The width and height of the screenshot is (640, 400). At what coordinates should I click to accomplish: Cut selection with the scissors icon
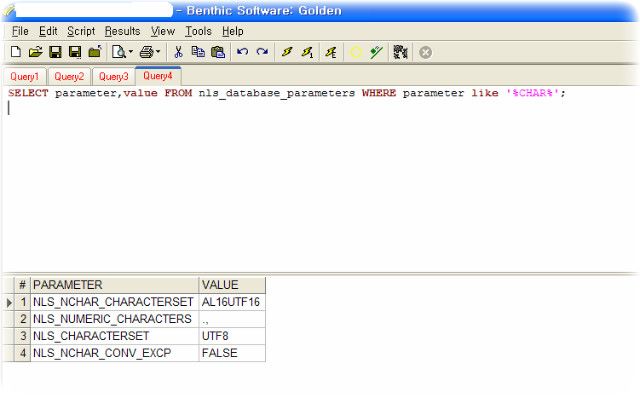click(x=178, y=52)
